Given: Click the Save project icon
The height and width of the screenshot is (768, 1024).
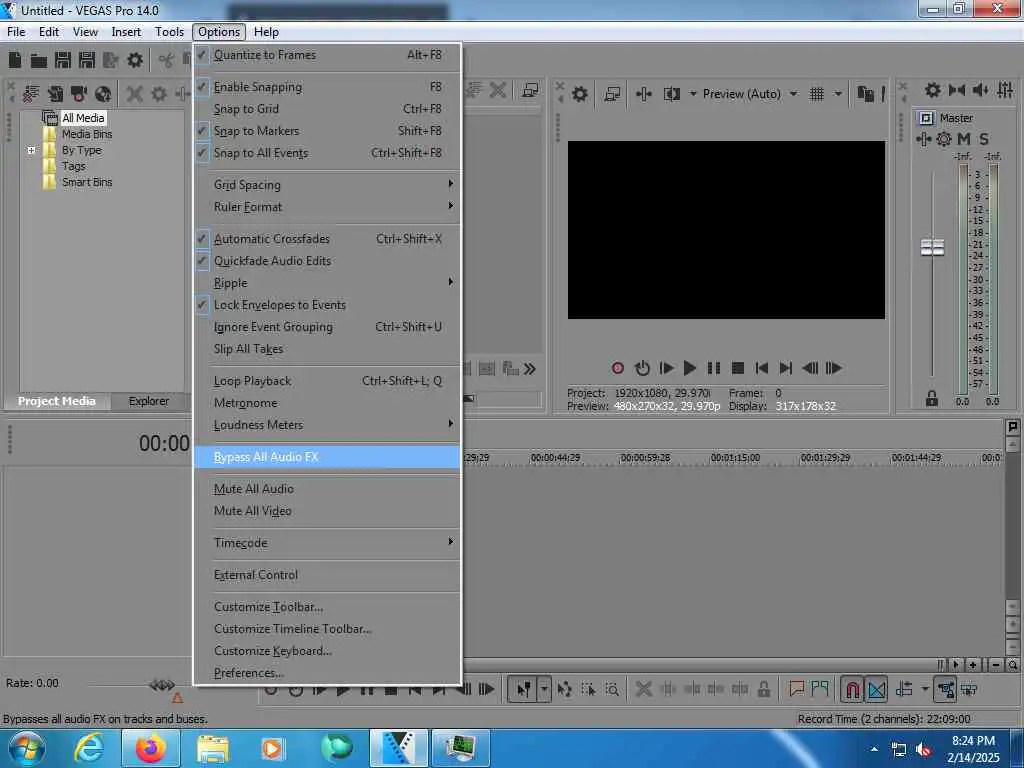Looking at the screenshot, I should 63,61.
